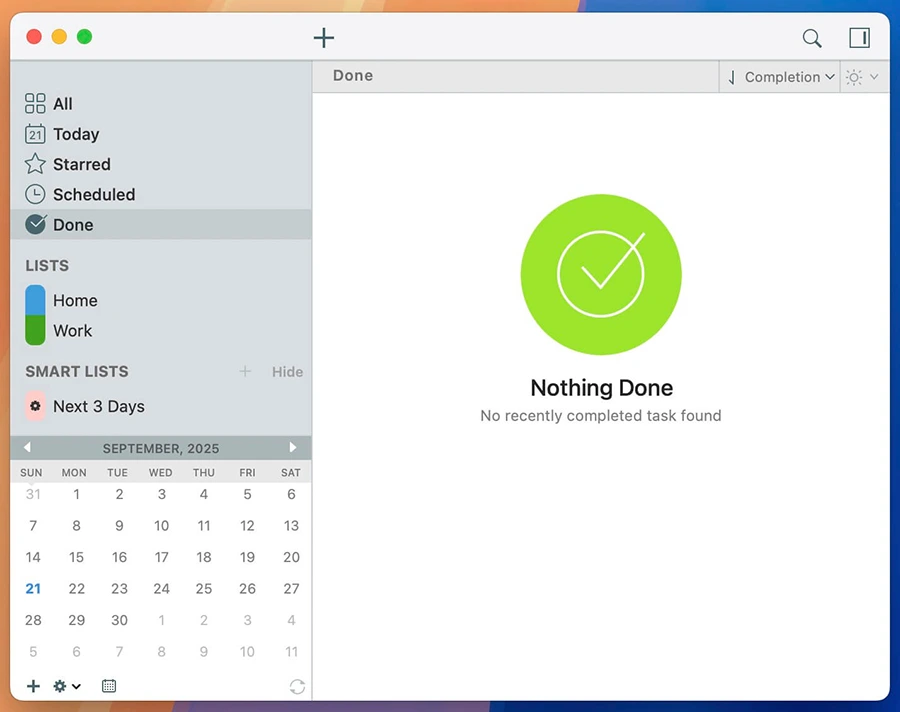Add a new smart list with the plus icon

tap(245, 372)
